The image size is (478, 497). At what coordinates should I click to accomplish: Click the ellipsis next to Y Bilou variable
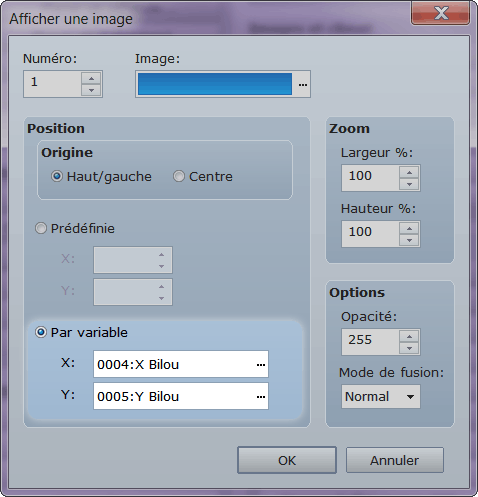[x=261, y=396]
